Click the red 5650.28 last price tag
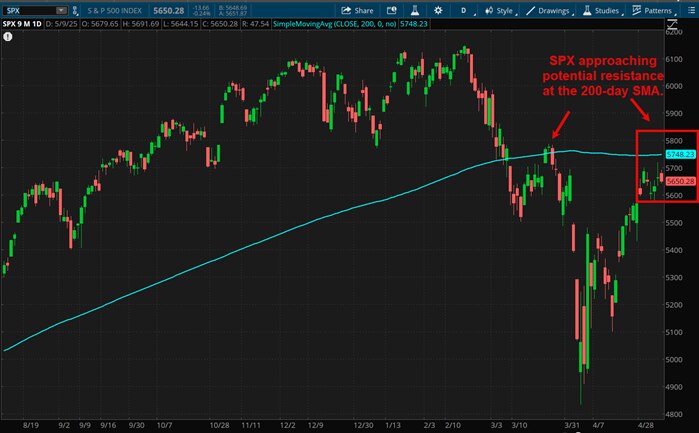The width and height of the screenshot is (699, 433). coord(679,181)
